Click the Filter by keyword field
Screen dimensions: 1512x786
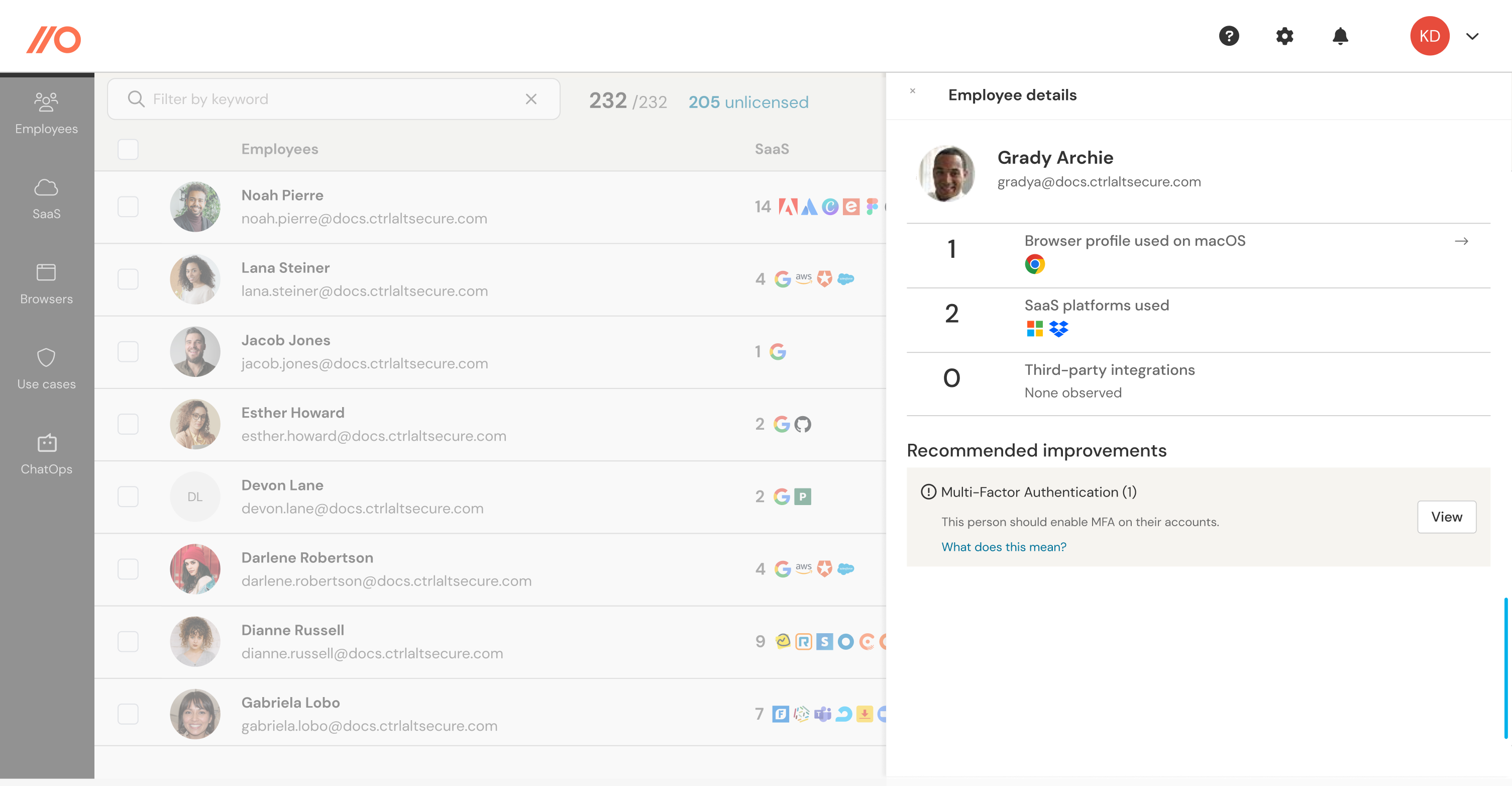pos(329,100)
